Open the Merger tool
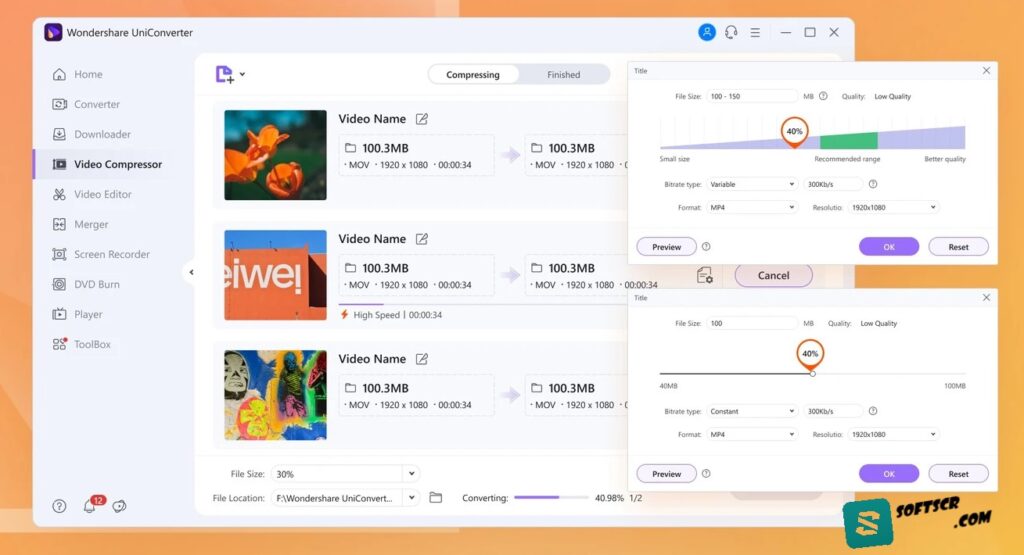 (x=80, y=225)
